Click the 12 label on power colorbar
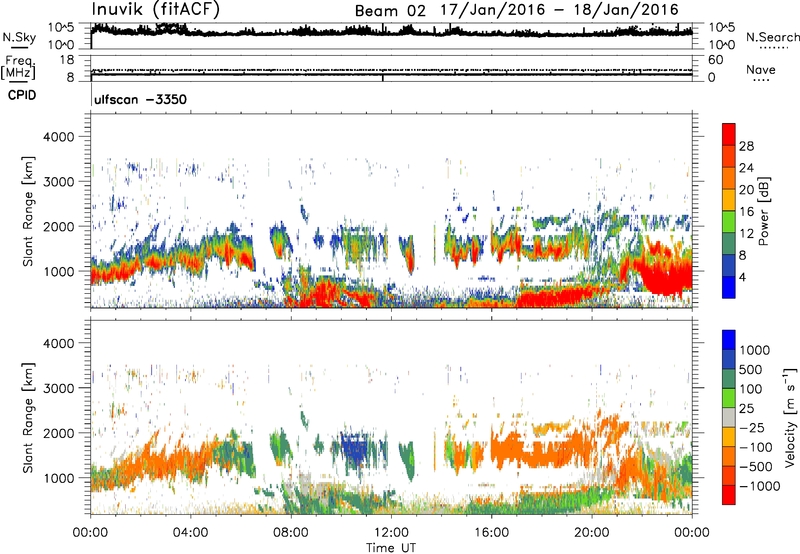 pos(746,234)
